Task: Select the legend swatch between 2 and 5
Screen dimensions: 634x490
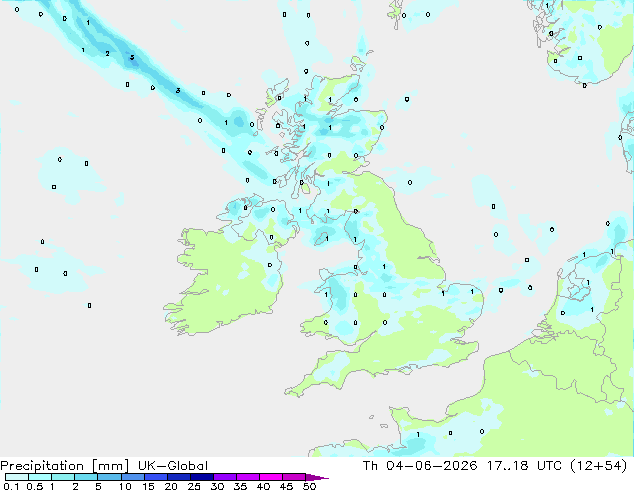Action: click(86, 477)
